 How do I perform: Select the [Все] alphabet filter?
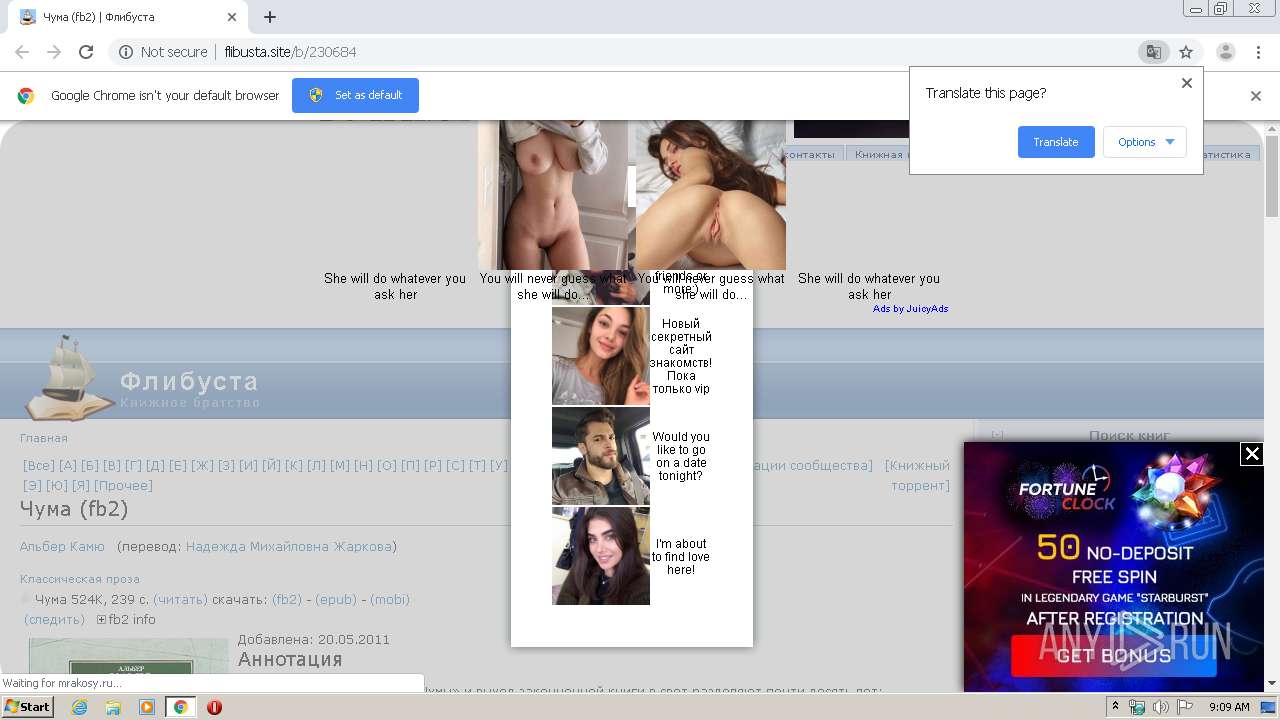point(39,466)
